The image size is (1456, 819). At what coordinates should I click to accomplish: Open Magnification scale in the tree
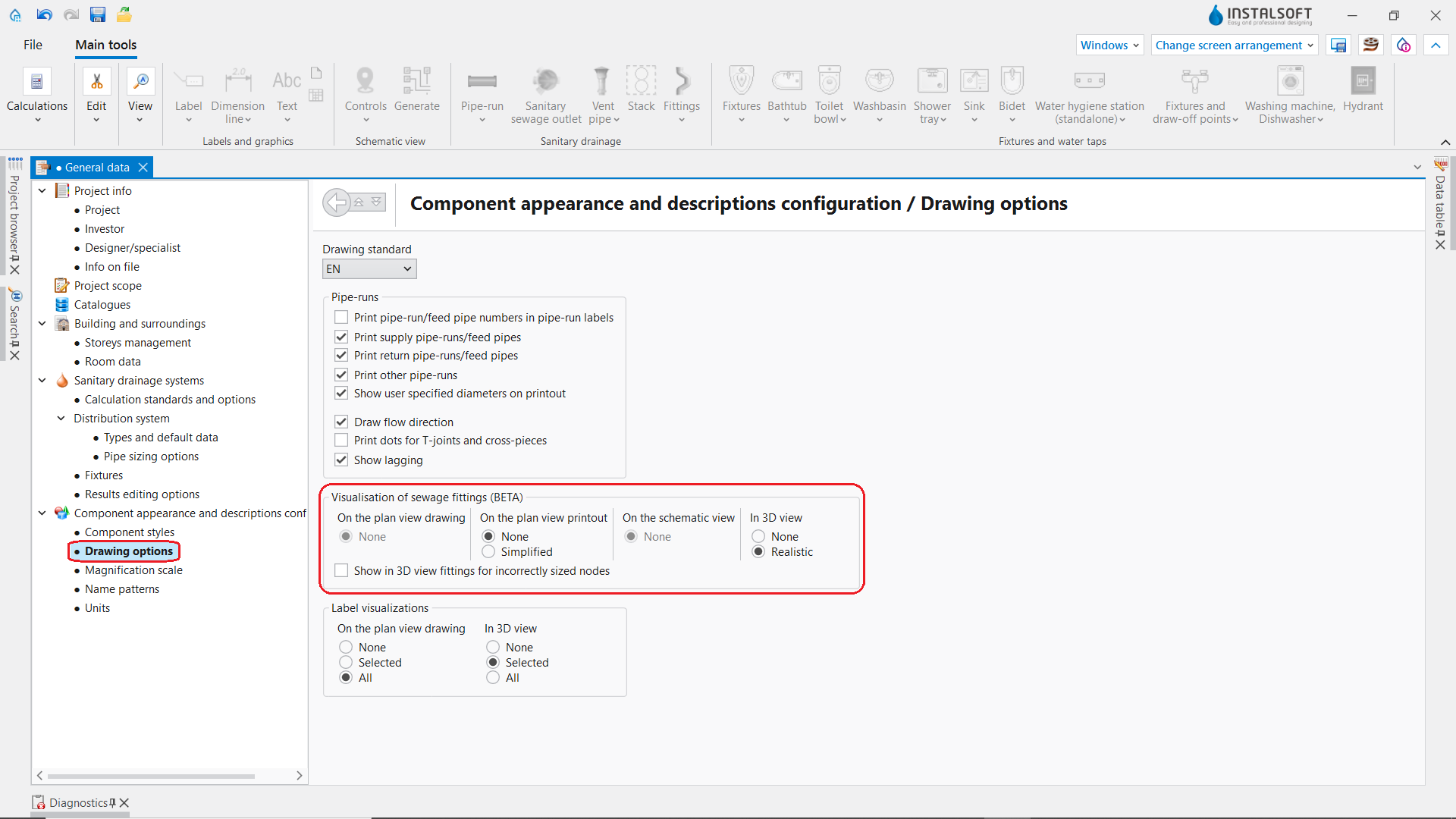click(133, 570)
